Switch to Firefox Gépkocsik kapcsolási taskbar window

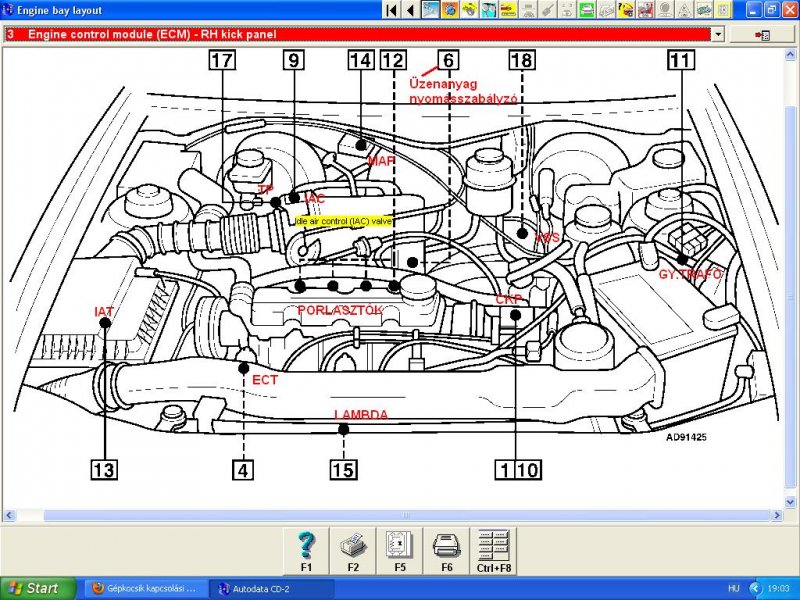[x=145, y=589]
